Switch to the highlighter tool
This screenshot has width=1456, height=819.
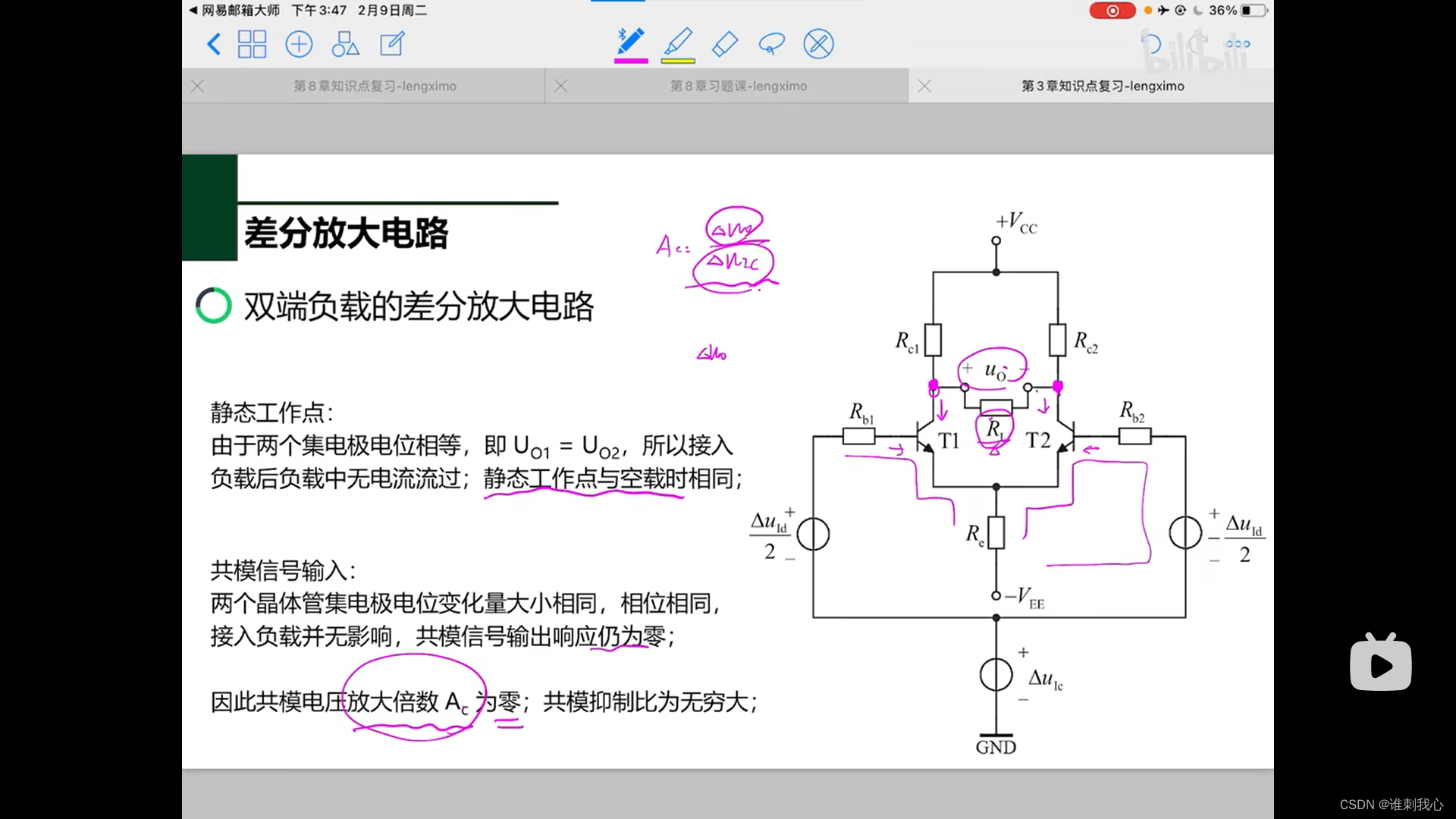(x=678, y=41)
